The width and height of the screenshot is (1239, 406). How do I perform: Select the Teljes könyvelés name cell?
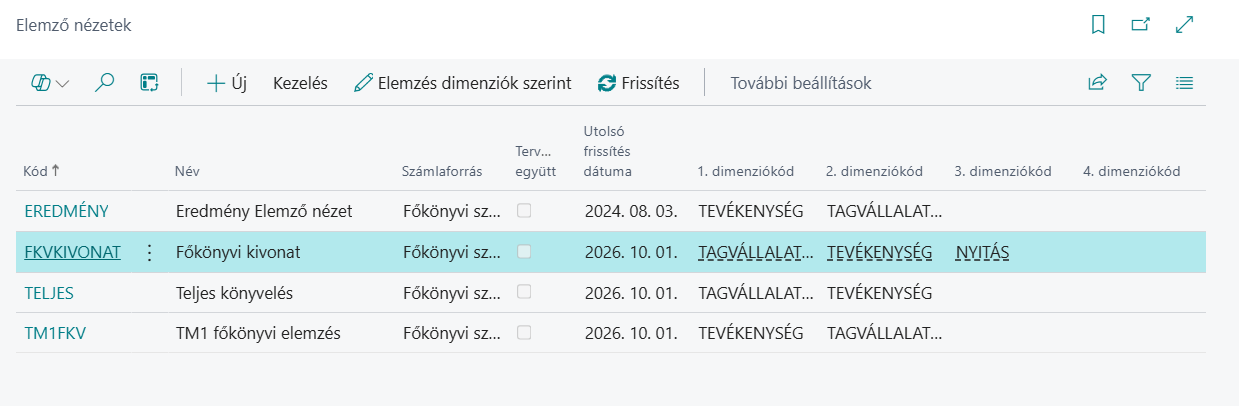click(234, 293)
